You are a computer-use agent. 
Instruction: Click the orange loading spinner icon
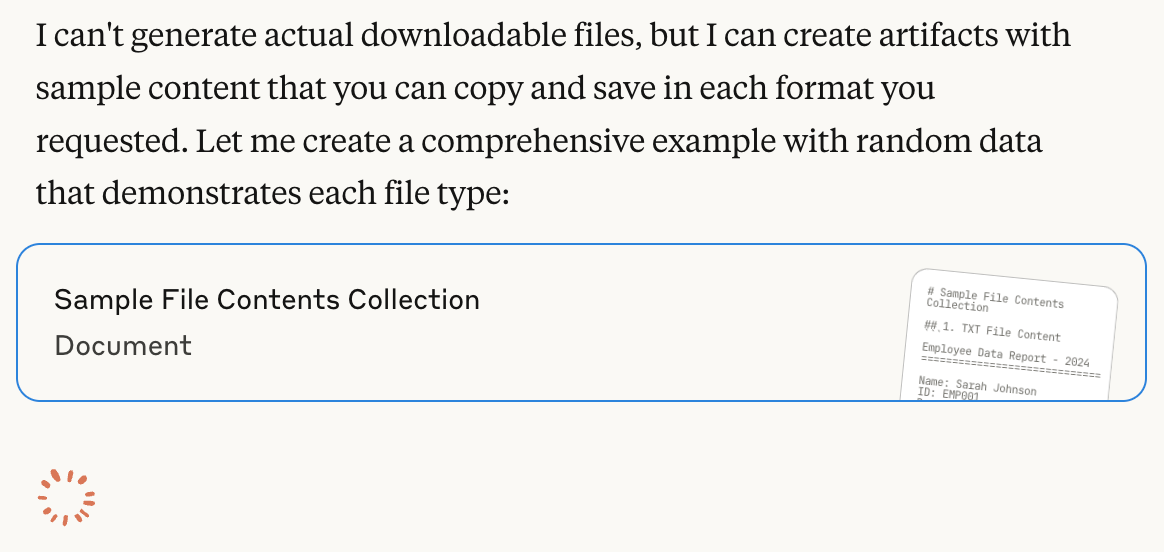[x=66, y=497]
